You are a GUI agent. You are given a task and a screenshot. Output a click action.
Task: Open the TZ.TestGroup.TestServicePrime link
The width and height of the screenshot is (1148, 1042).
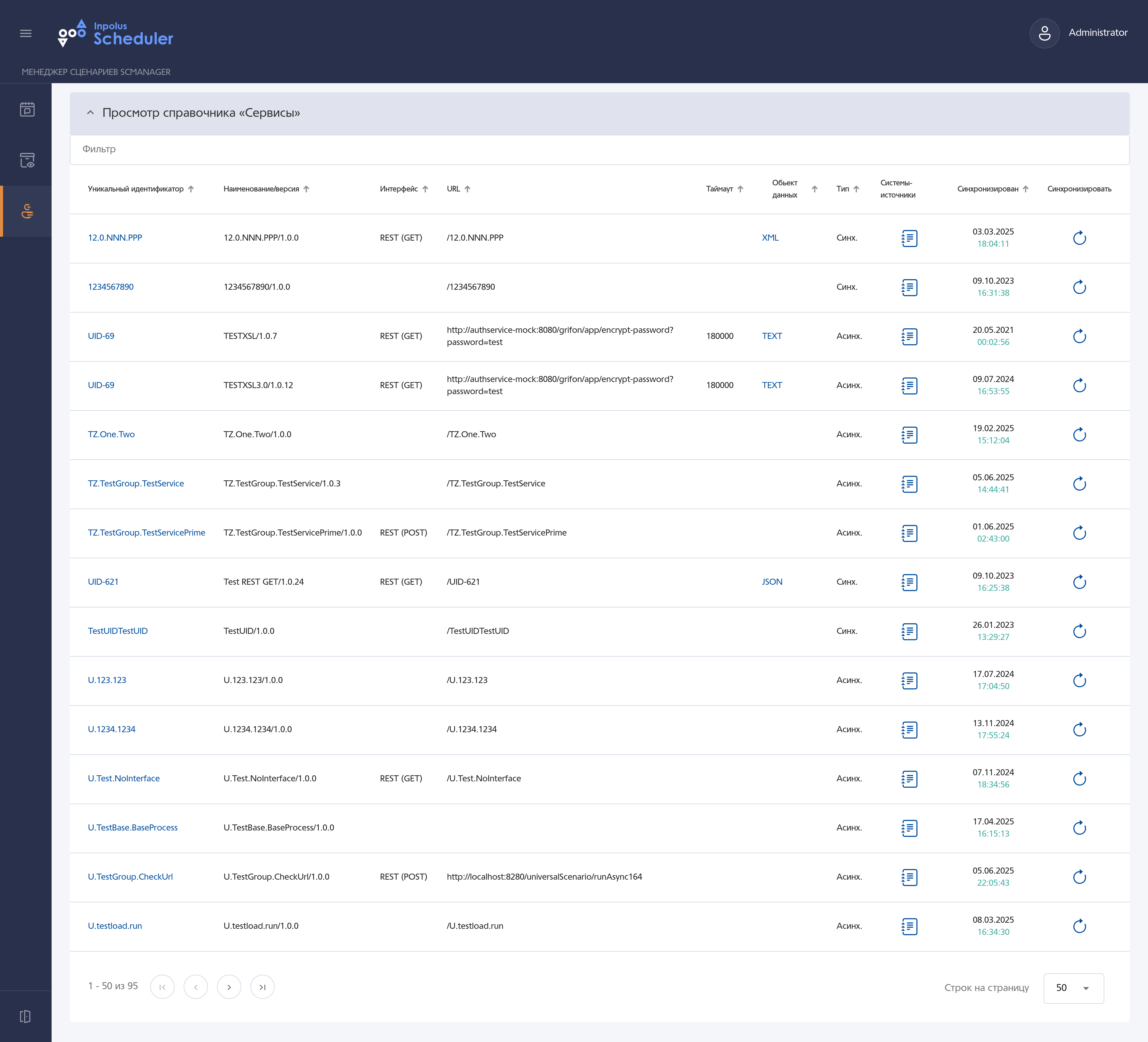[146, 533]
